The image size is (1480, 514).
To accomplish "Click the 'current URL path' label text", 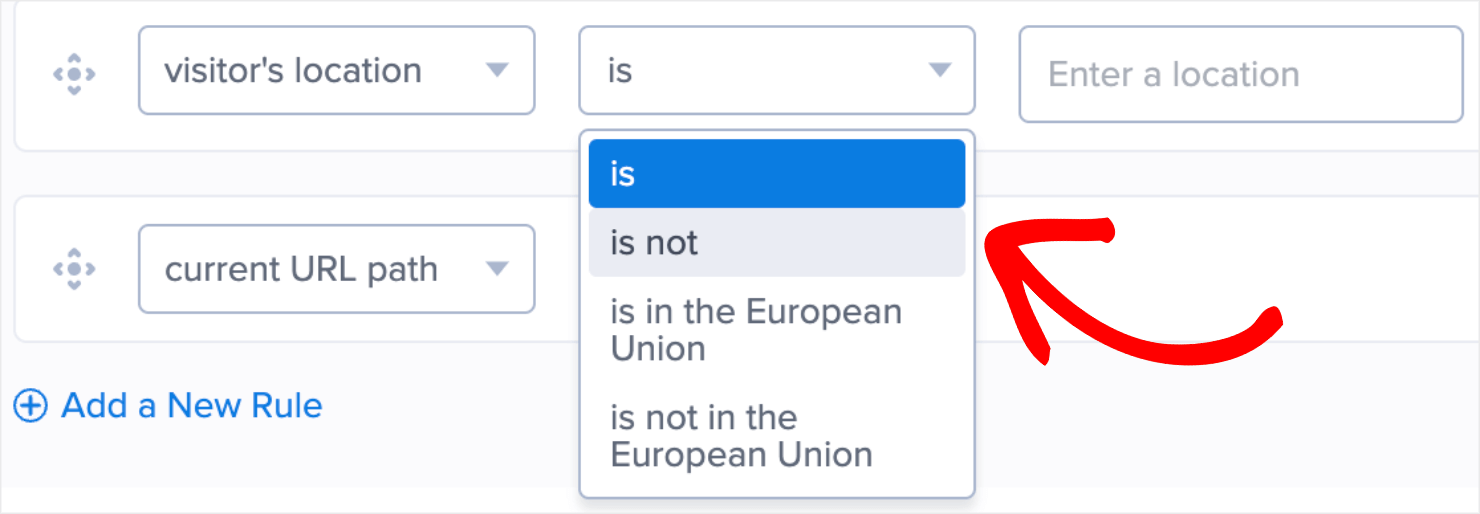I will pos(301,270).
